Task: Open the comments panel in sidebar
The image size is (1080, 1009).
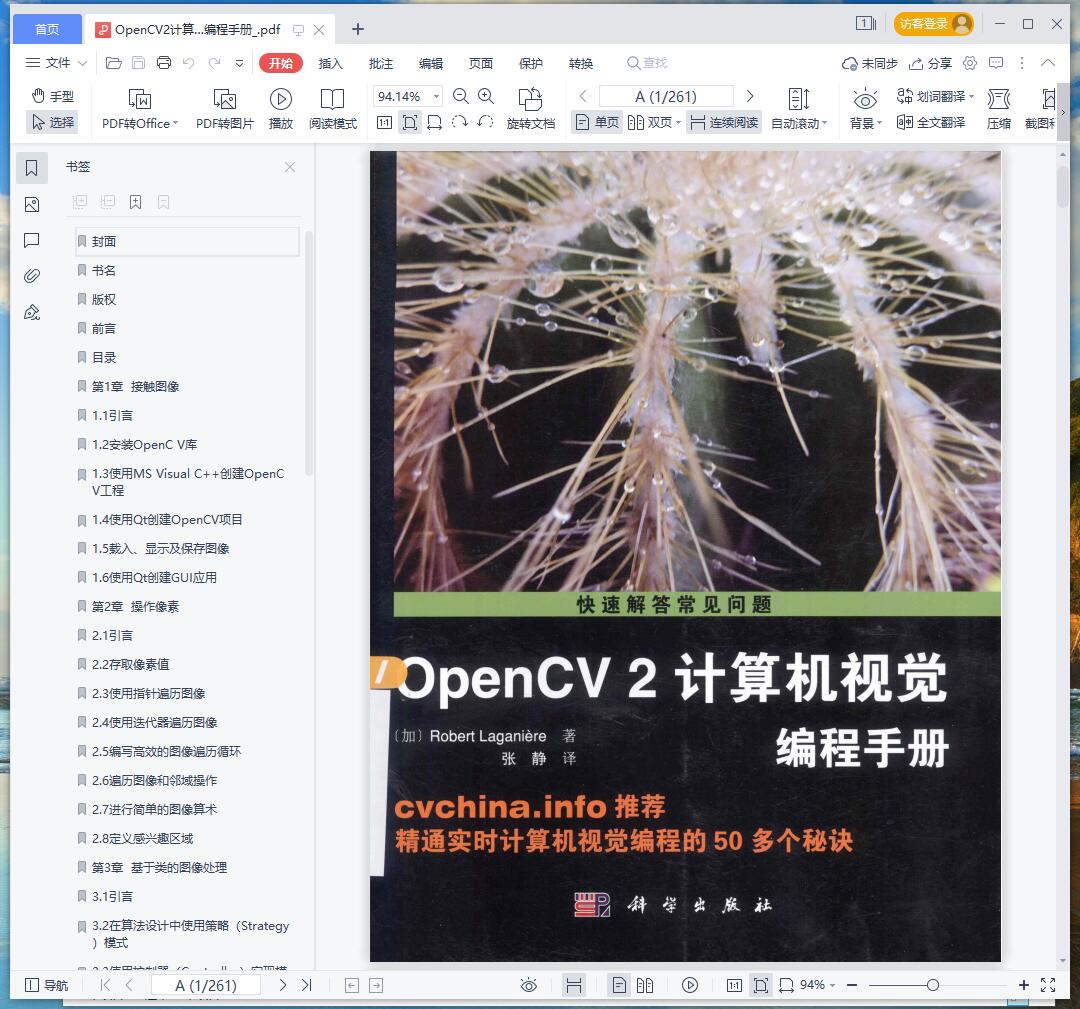Action: [32, 240]
